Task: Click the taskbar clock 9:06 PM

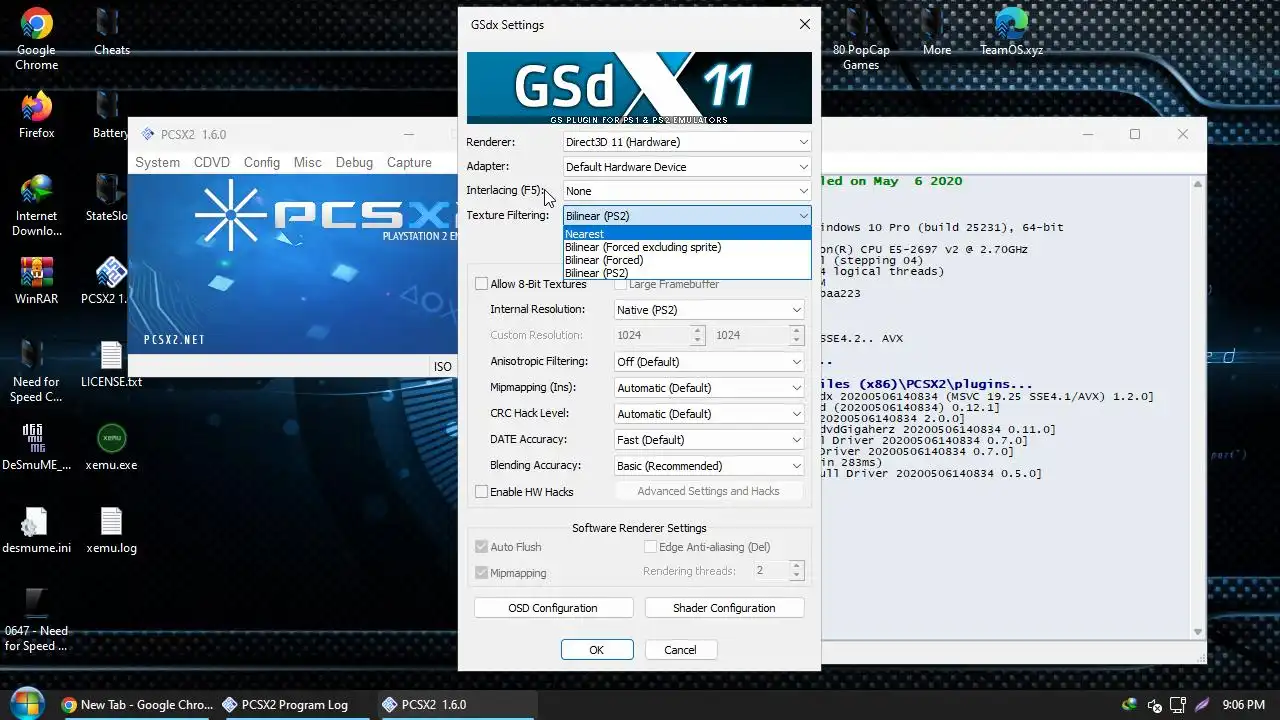Action: pos(1245,705)
